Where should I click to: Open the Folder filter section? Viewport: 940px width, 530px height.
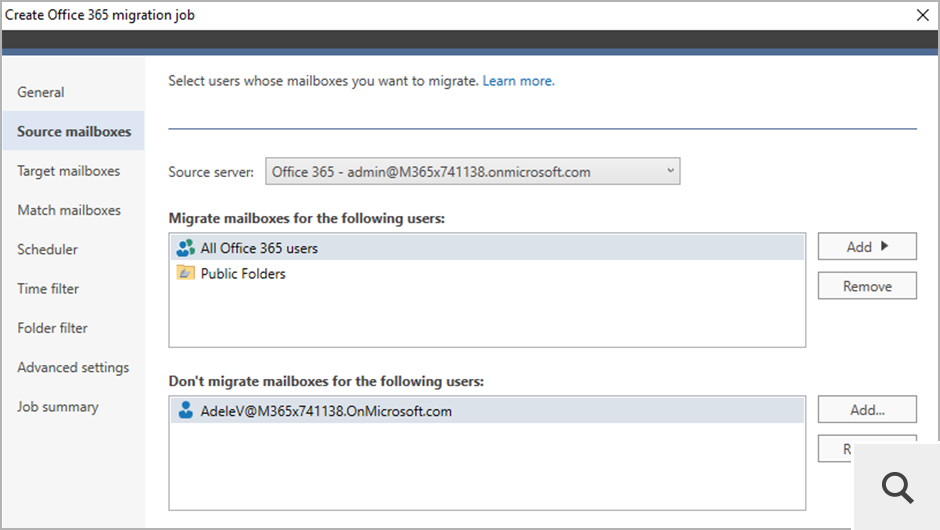[x=52, y=328]
